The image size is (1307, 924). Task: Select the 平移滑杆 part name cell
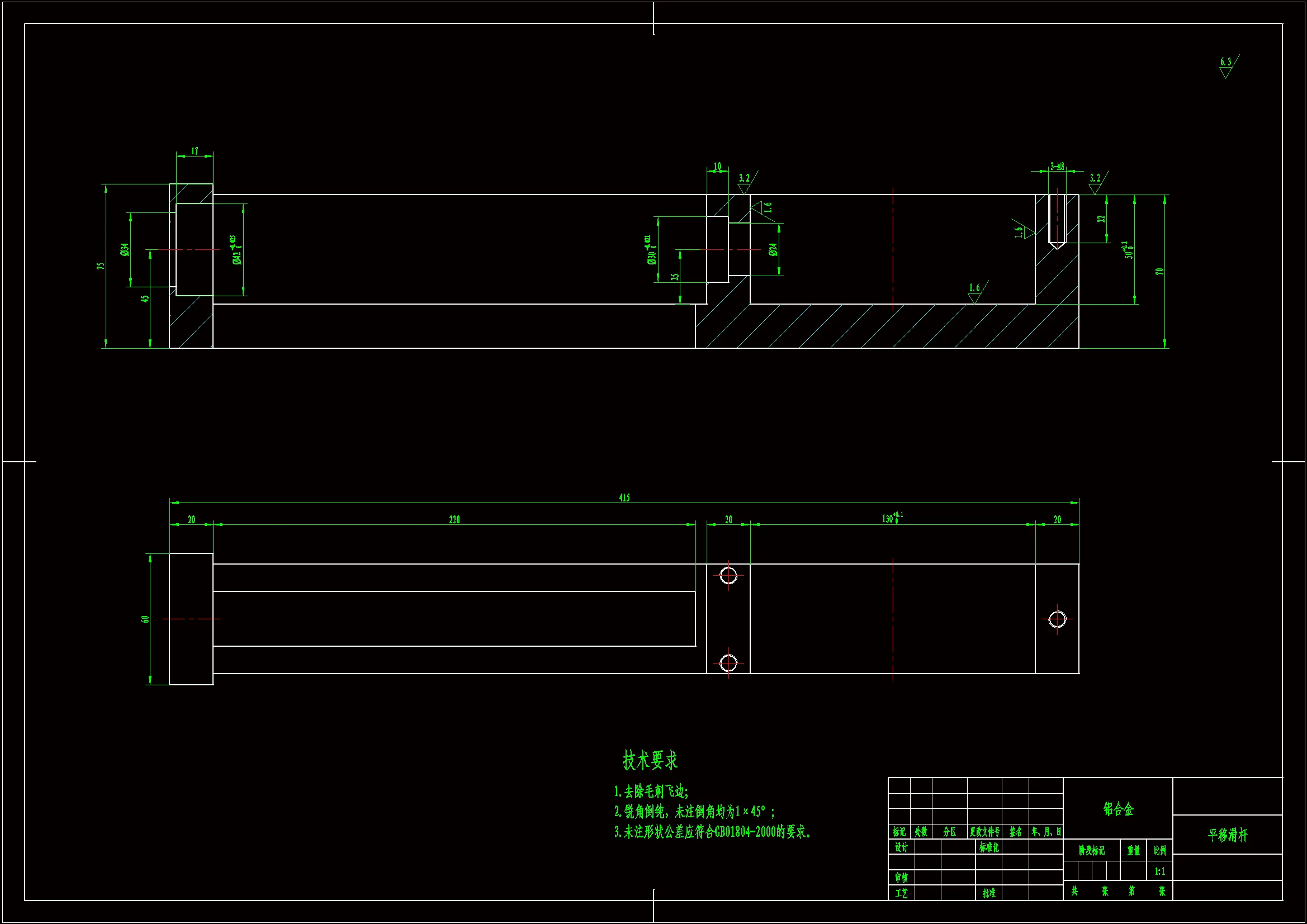click(x=1227, y=835)
